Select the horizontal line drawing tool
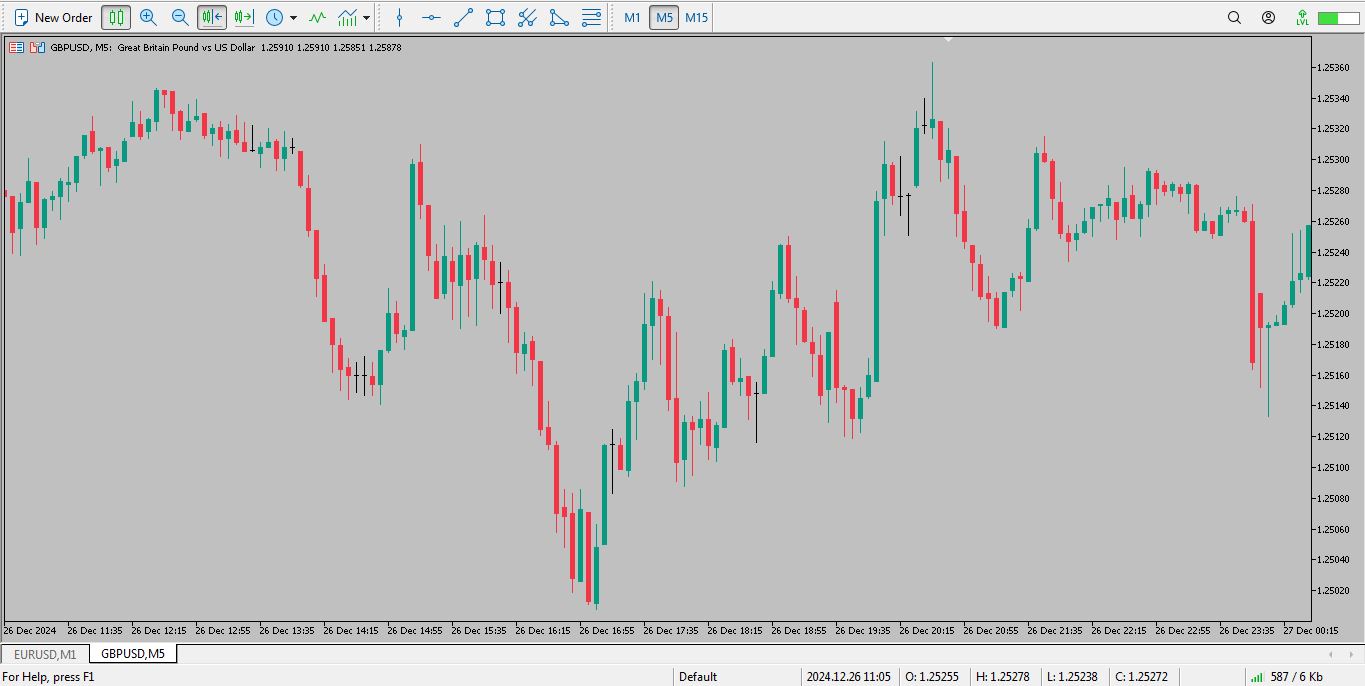Image resolution: width=1365 pixels, height=686 pixels. [431, 17]
